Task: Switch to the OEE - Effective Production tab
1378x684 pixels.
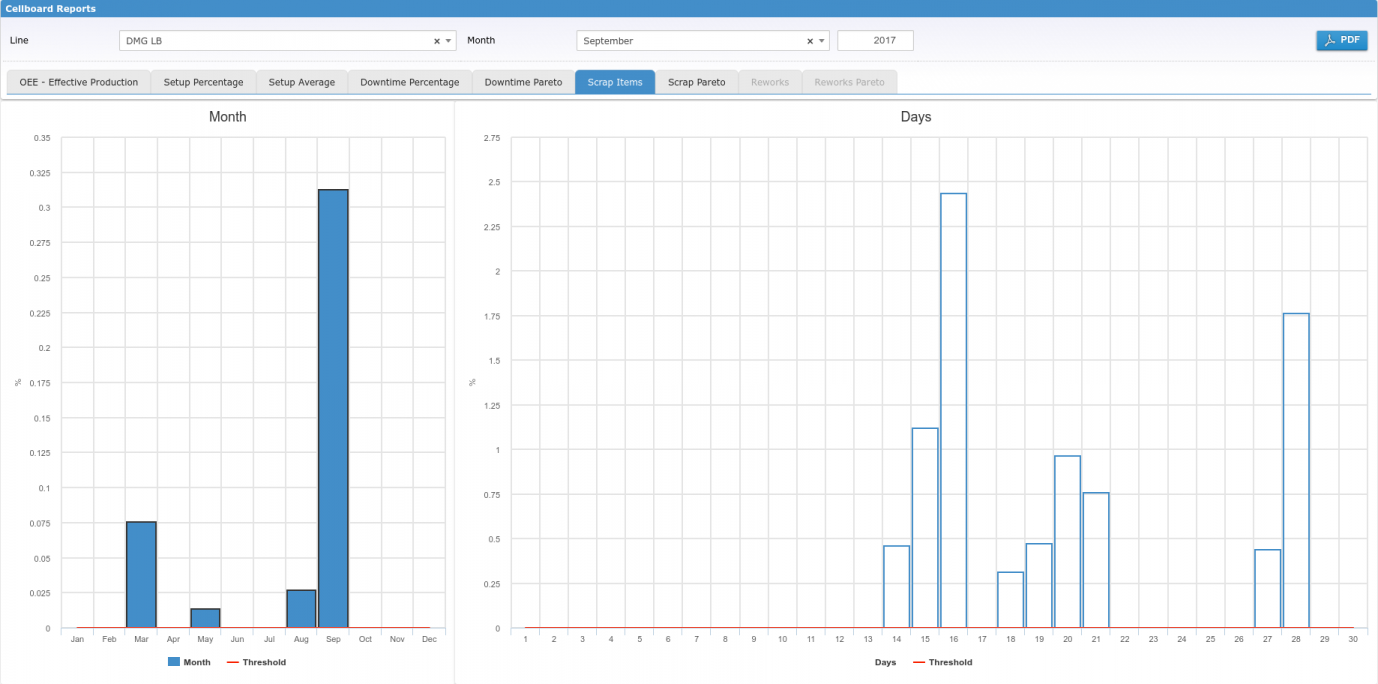Action: (79, 82)
